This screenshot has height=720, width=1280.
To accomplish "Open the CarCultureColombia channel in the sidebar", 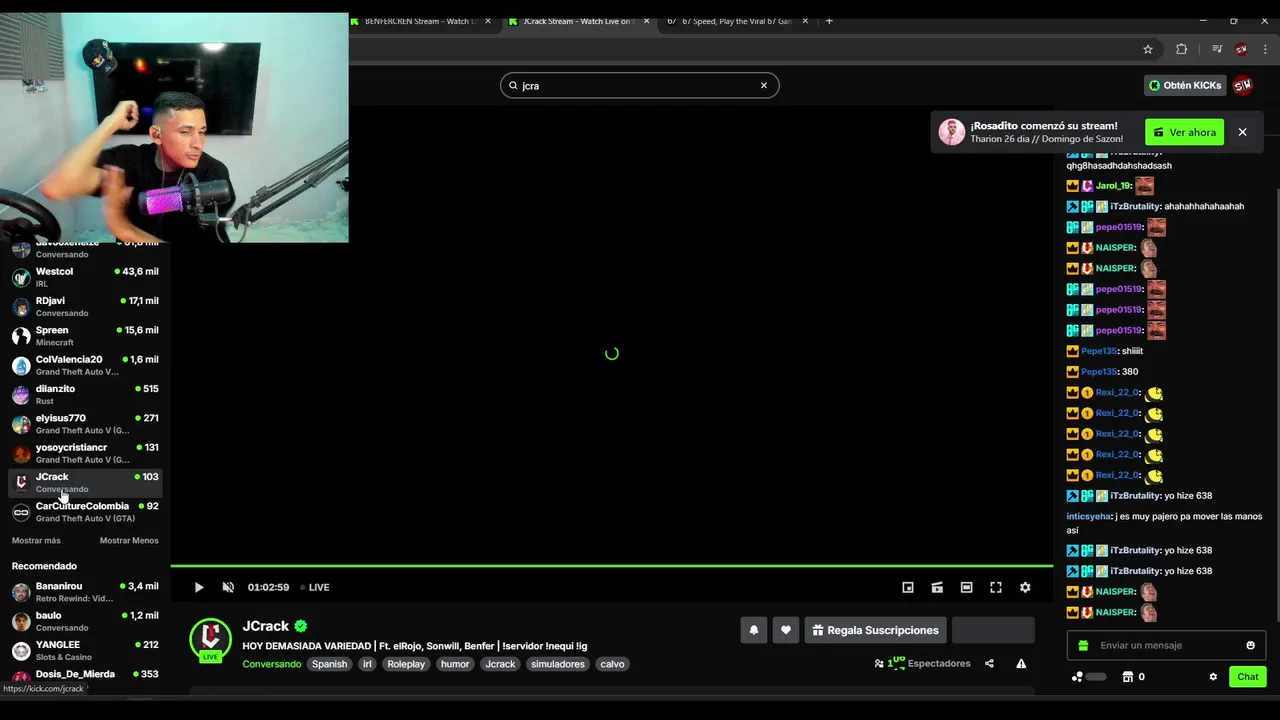I will click(85, 512).
